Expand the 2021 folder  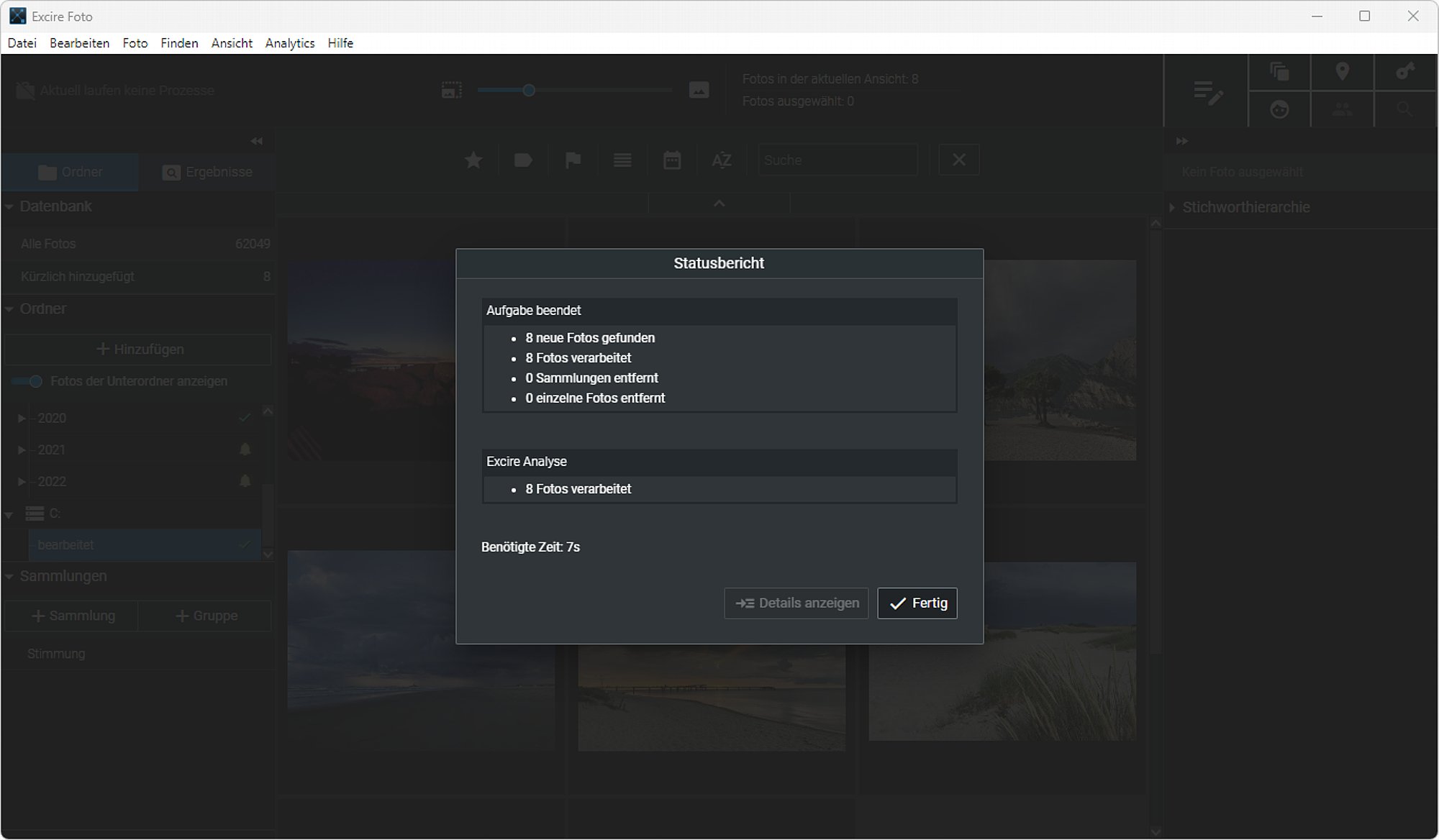[x=22, y=449]
